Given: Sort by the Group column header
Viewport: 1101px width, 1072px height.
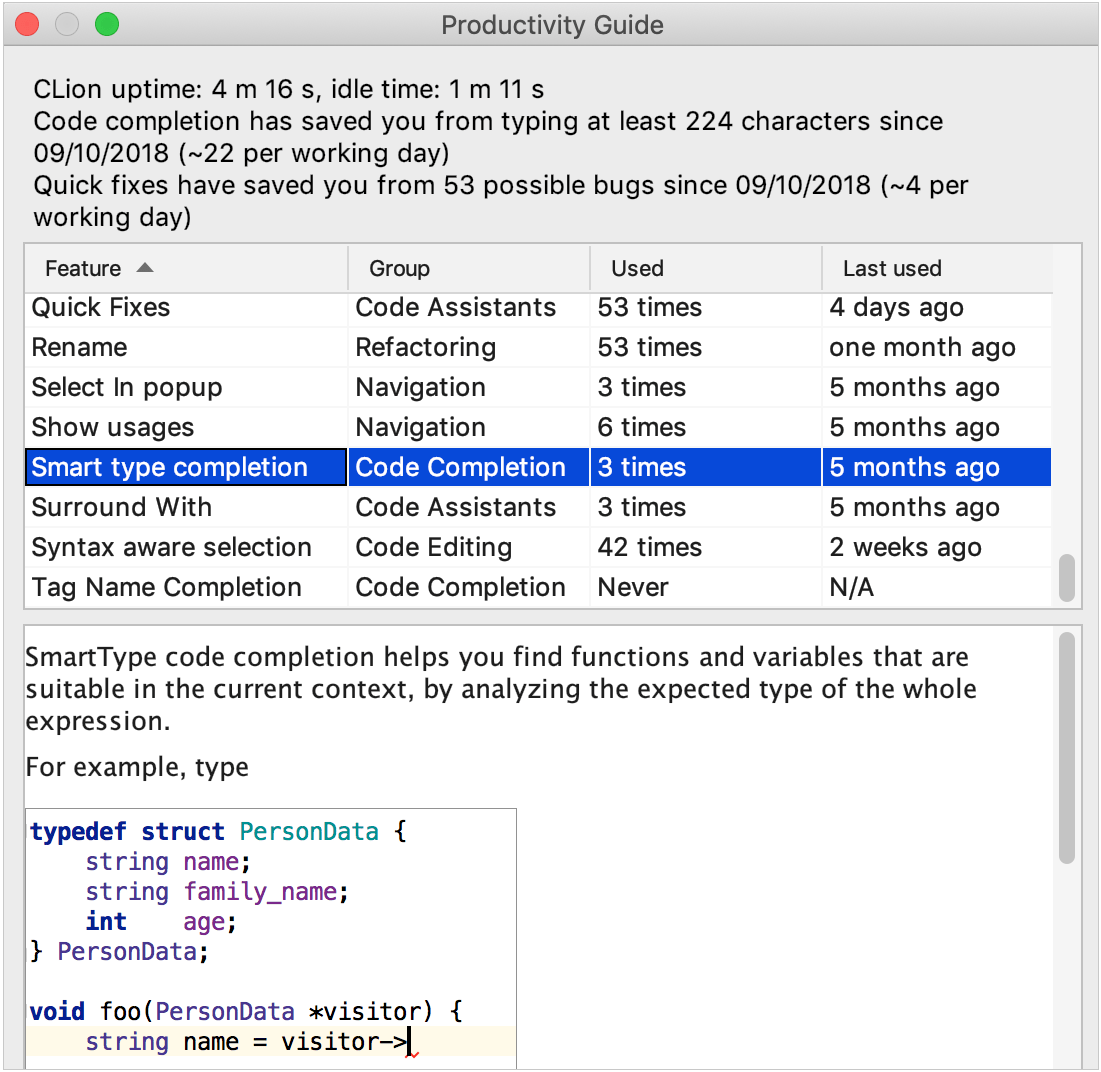Looking at the screenshot, I should [x=469, y=268].
